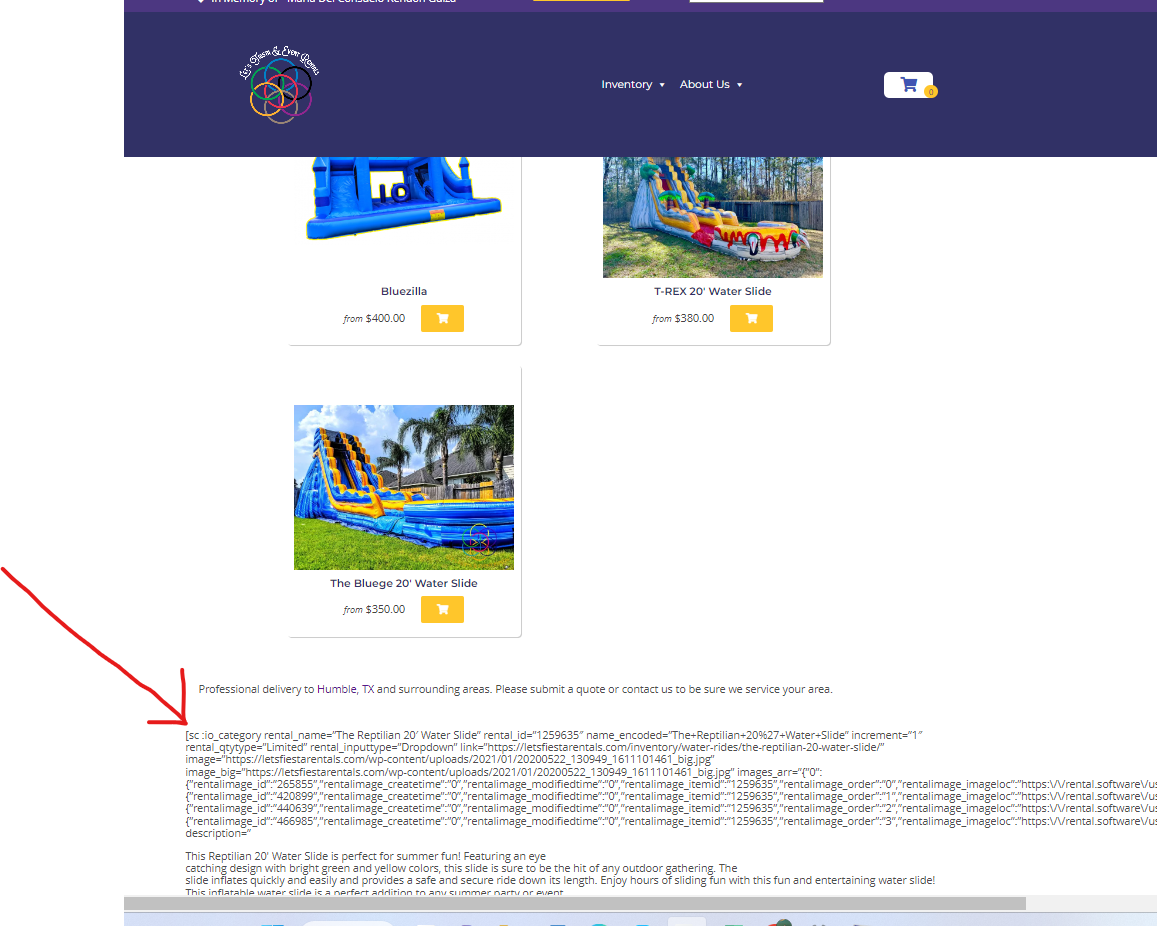Open the T-REX 20' Water Slide title link
1157x926 pixels.
click(x=712, y=292)
